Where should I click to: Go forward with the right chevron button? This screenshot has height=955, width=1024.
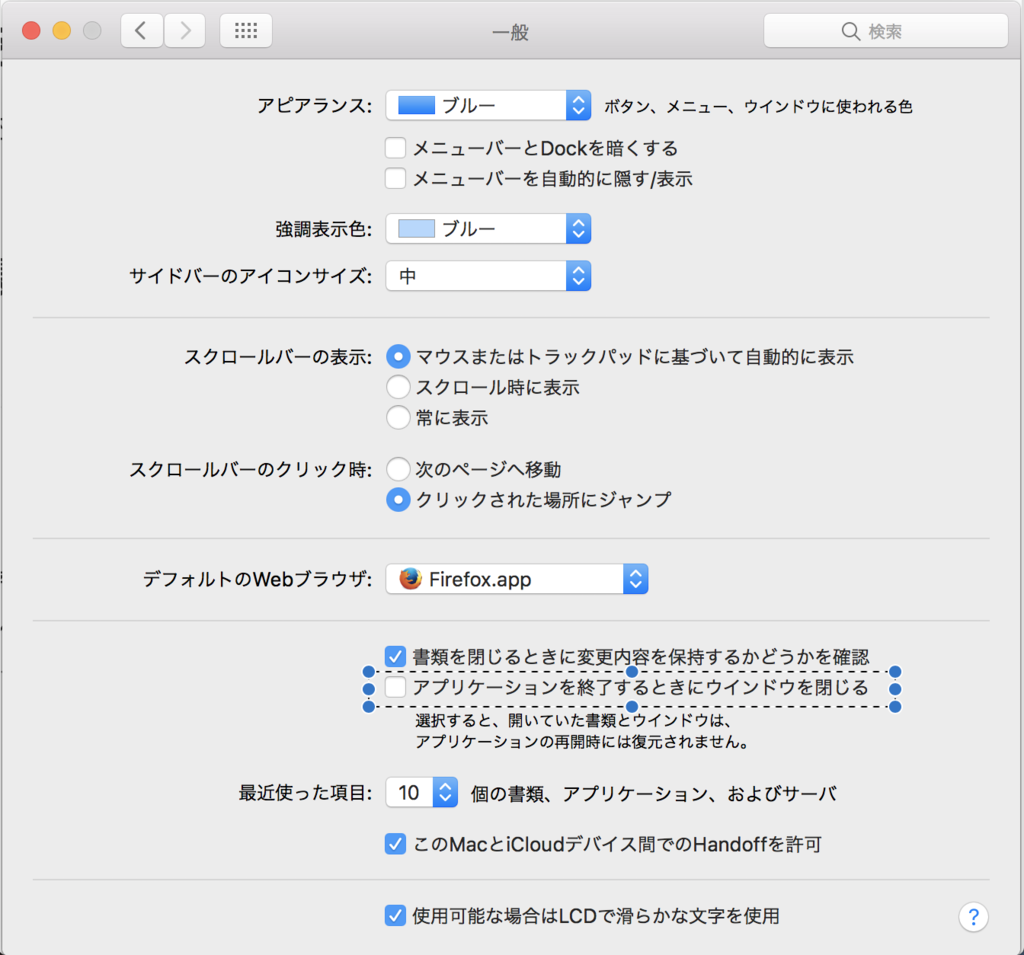point(185,31)
